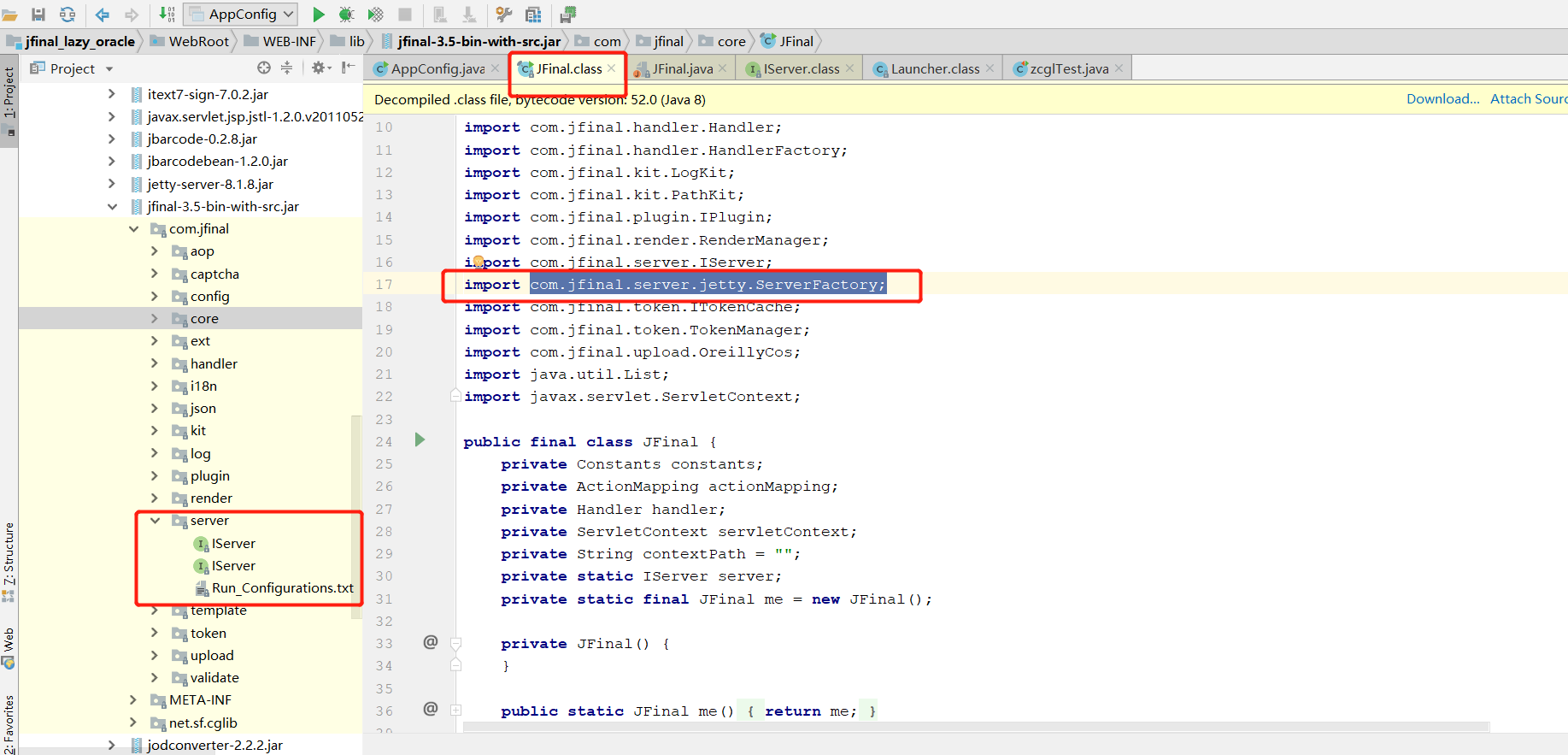Click the Attach Sources link
The image size is (1568, 755).
tap(1529, 99)
